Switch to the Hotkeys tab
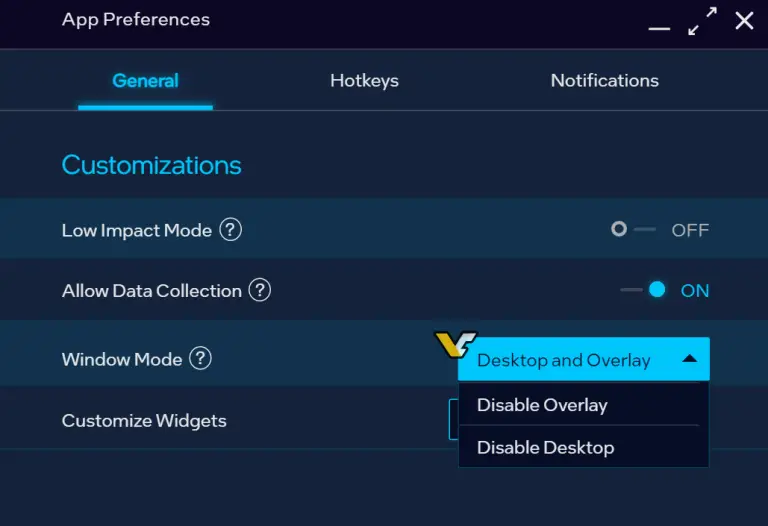 pos(364,81)
